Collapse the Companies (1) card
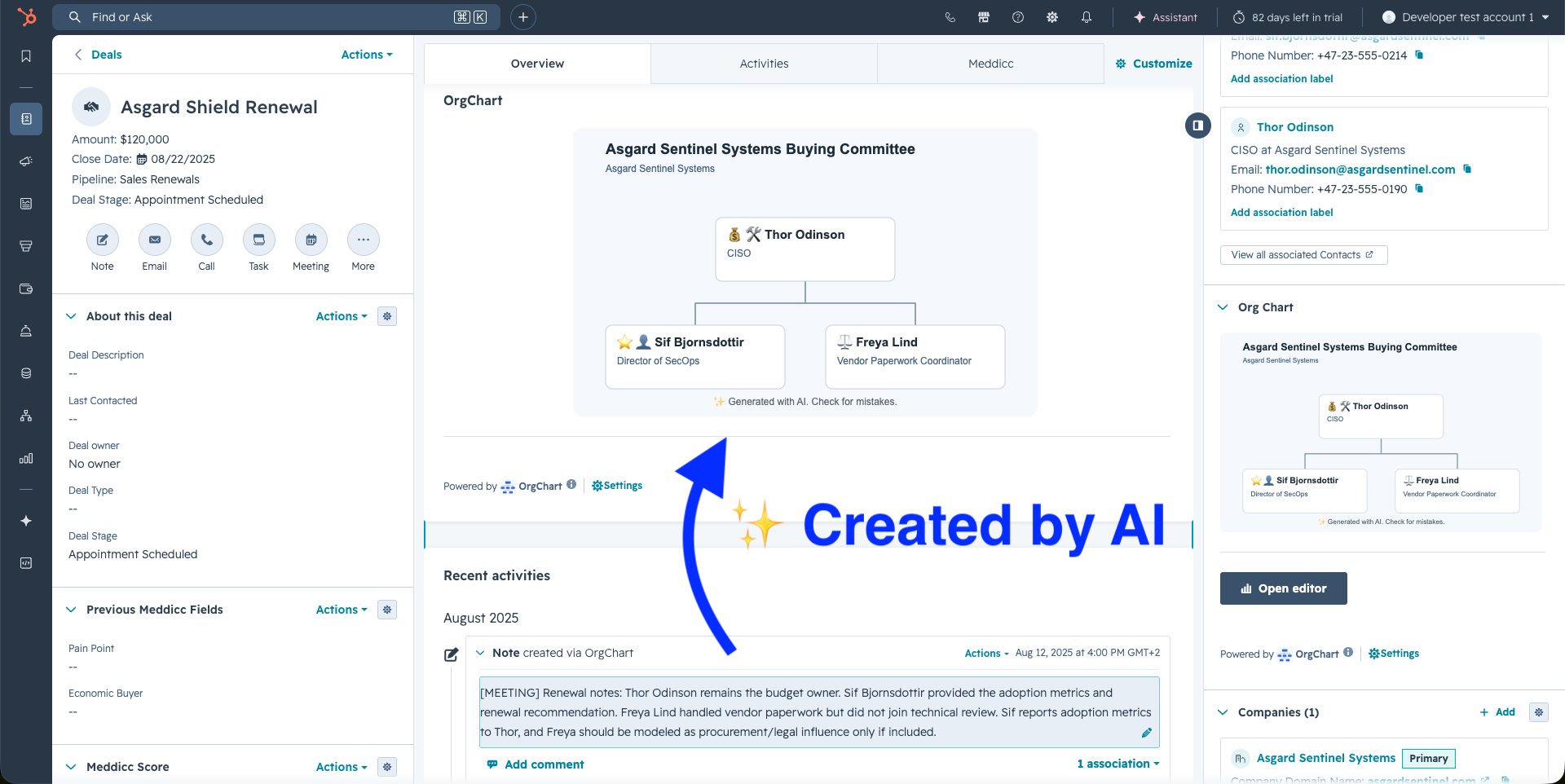The width and height of the screenshot is (1565, 784). click(1223, 712)
